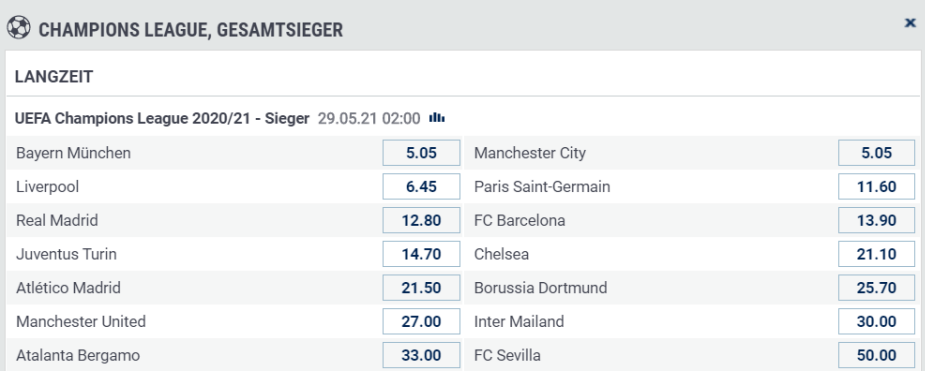The width and height of the screenshot is (925, 371).
Task: Click the Langzeit section header
Action: pyautogui.click(x=54, y=77)
